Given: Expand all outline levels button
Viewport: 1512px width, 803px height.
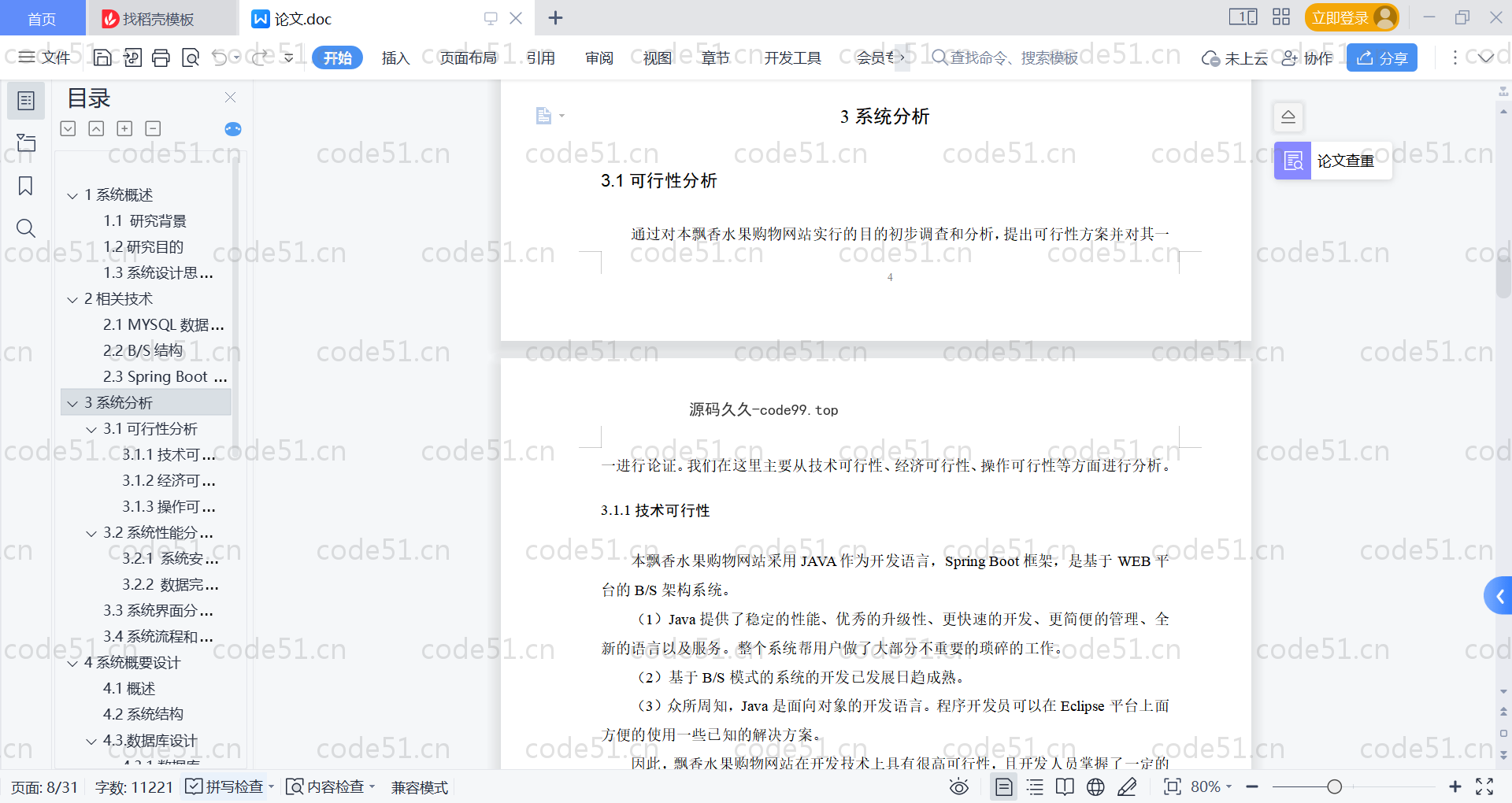Looking at the screenshot, I should pyautogui.click(x=69, y=128).
